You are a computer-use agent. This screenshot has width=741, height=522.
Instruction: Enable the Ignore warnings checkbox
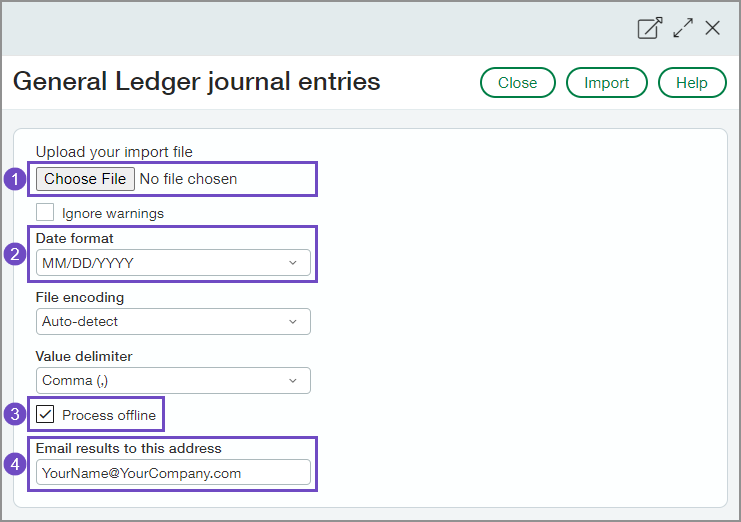pos(45,212)
